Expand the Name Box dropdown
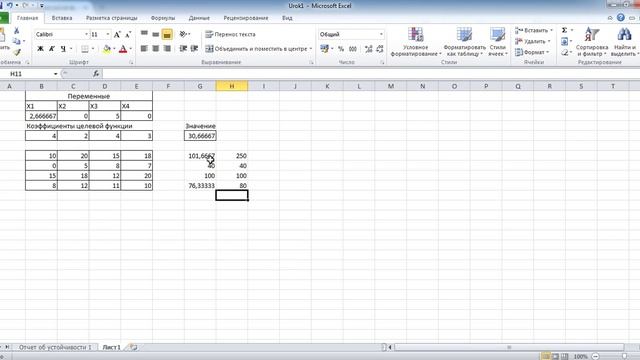This screenshot has height=360, width=640. click(x=56, y=74)
